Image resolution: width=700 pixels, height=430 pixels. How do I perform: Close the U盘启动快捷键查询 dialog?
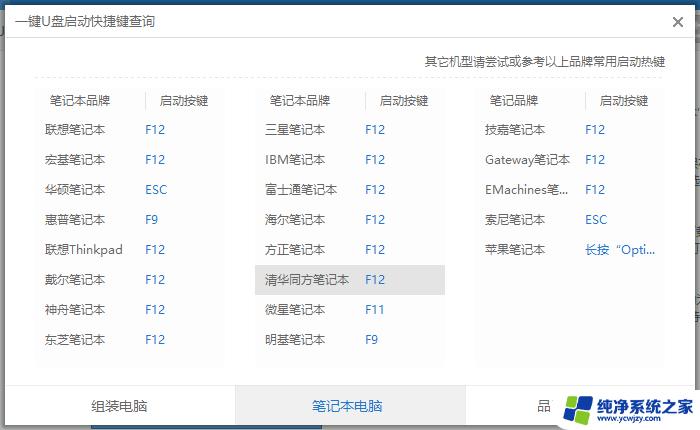click(x=677, y=22)
